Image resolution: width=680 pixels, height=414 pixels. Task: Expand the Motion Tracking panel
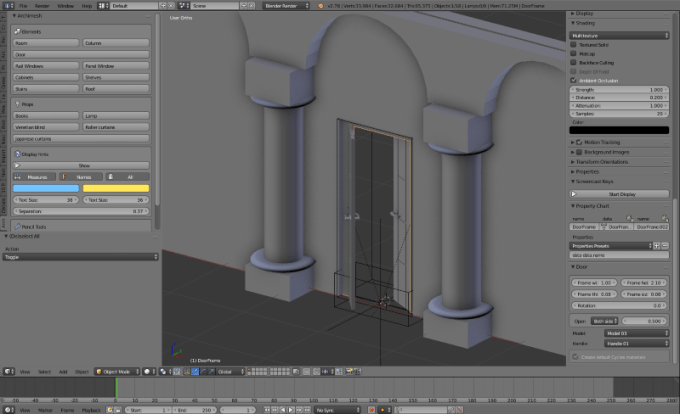(602, 142)
